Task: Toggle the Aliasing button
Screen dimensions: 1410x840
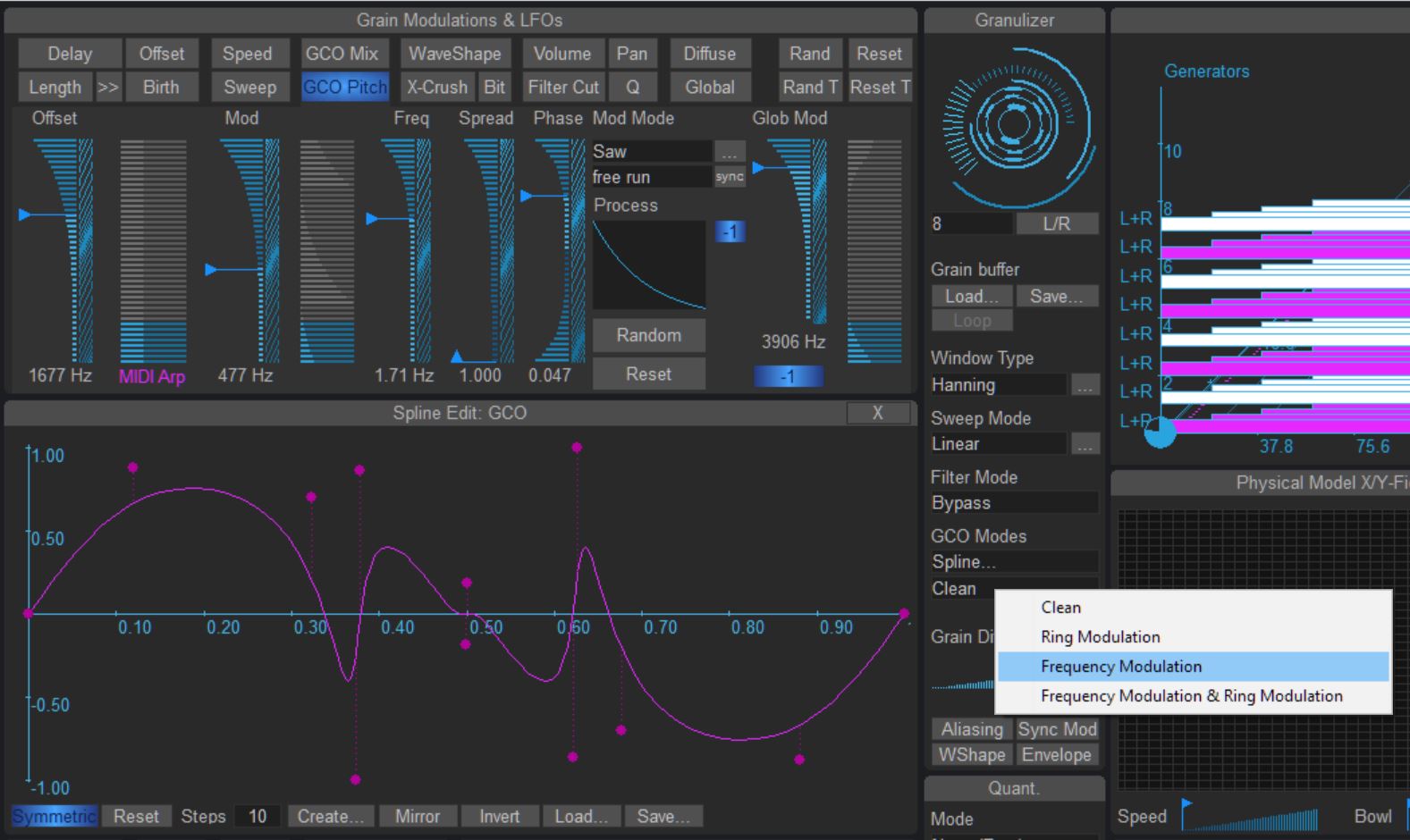Action: point(972,729)
